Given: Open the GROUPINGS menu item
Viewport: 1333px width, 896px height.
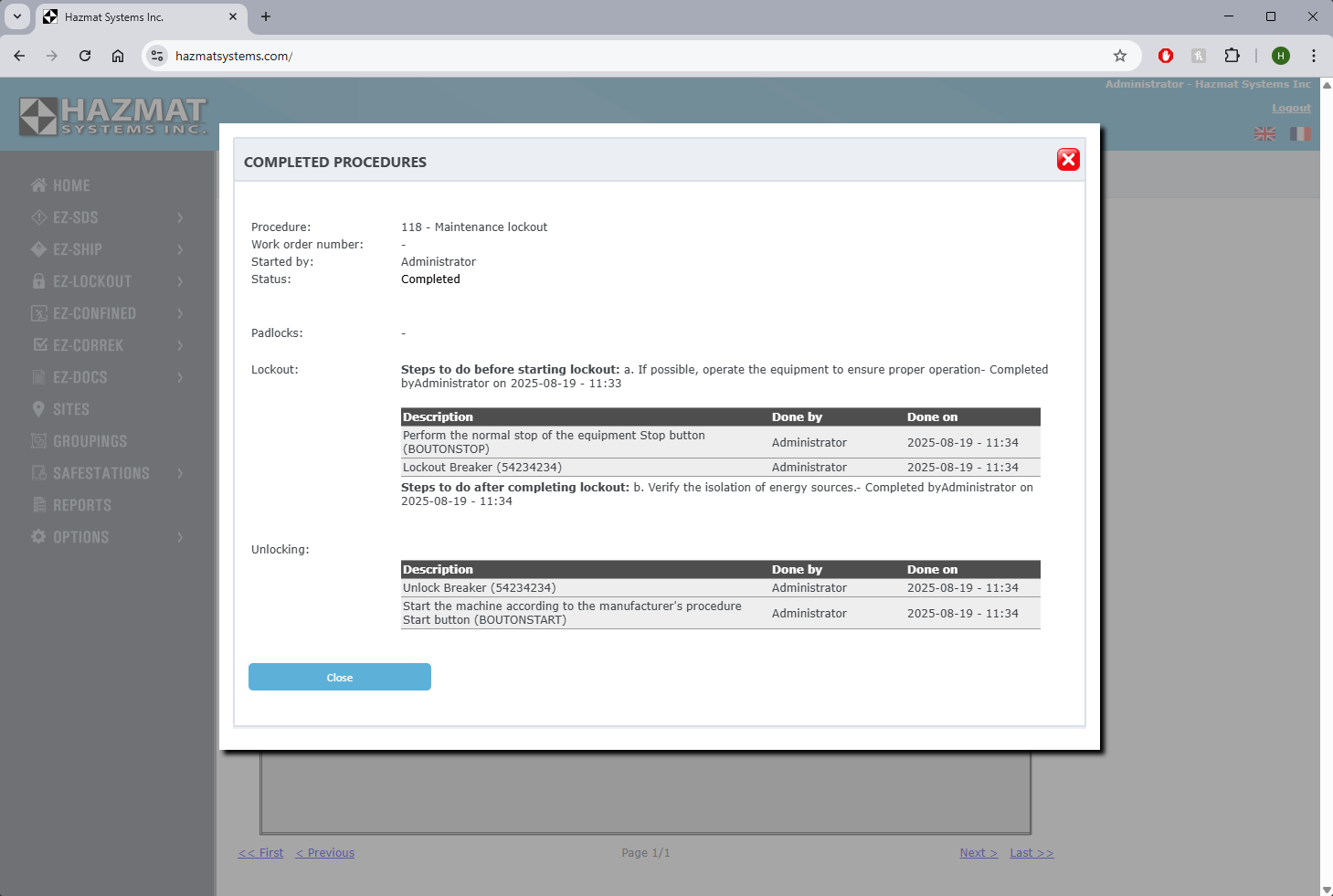Looking at the screenshot, I should (90, 441).
